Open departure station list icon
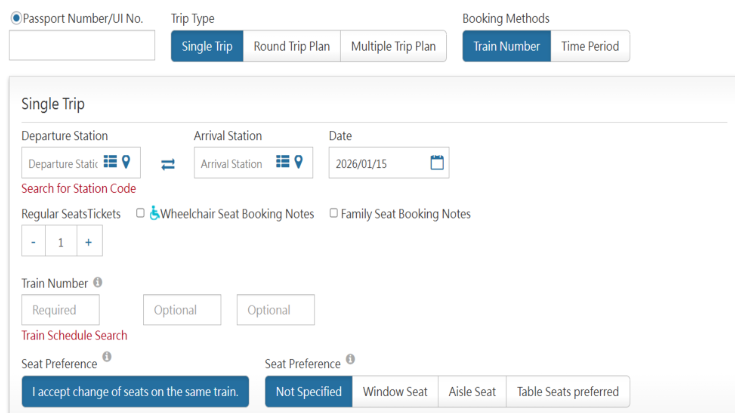Viewport: 735px width, 413px height. 110,162
